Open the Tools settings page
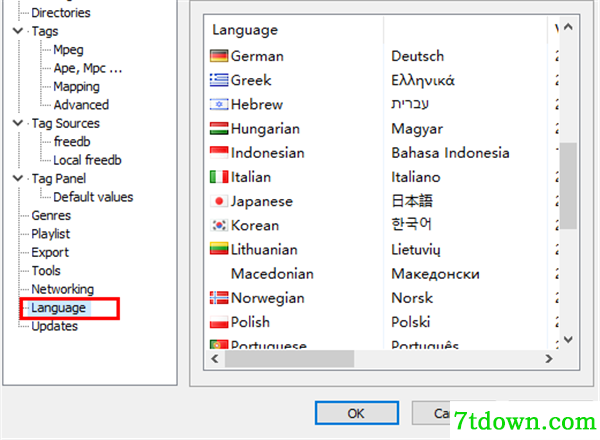 pos(46,271)
